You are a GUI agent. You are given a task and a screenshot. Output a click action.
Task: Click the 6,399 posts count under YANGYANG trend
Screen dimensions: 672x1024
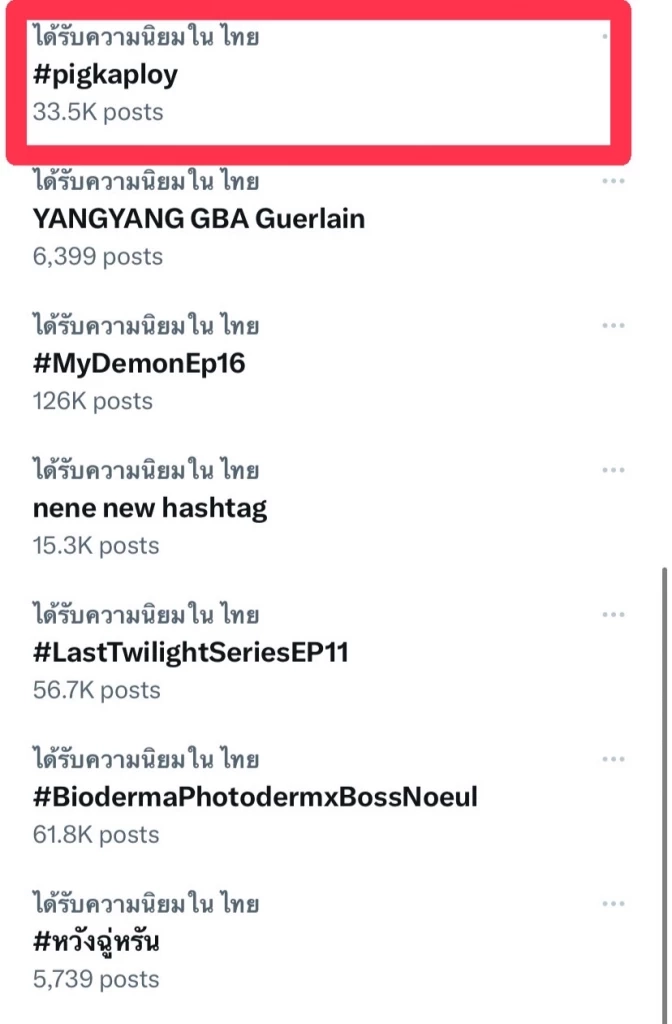(x=98, y=256)
